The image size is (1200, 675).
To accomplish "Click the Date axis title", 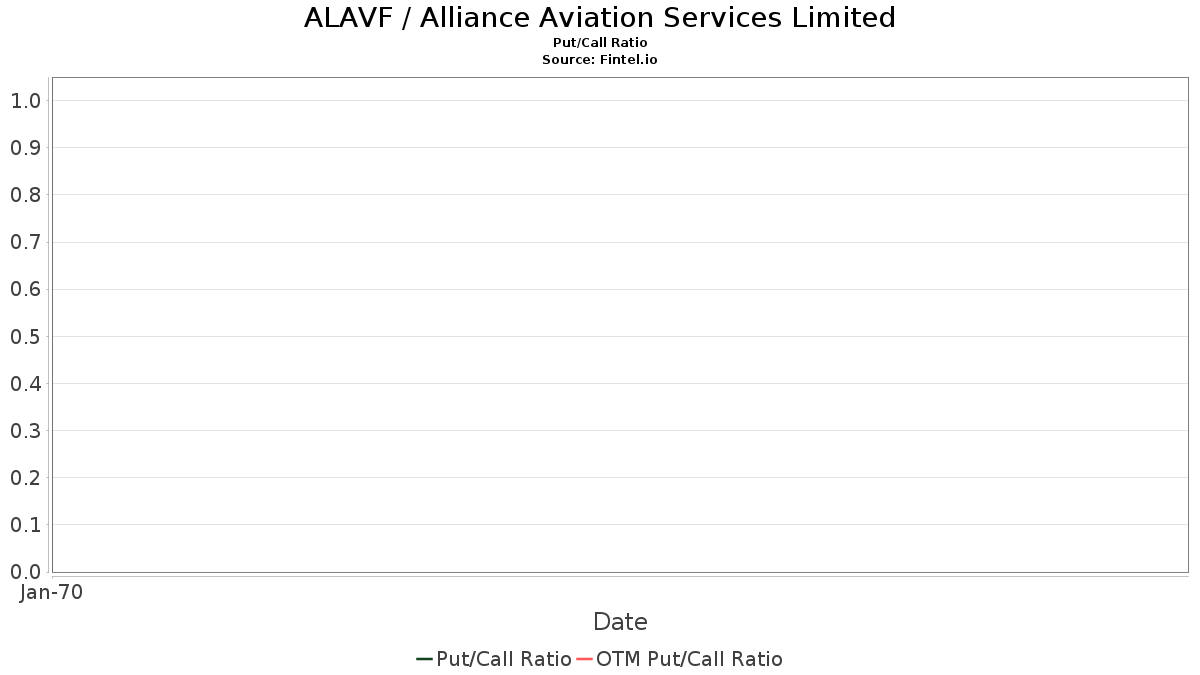I will [x=620, y=622].
